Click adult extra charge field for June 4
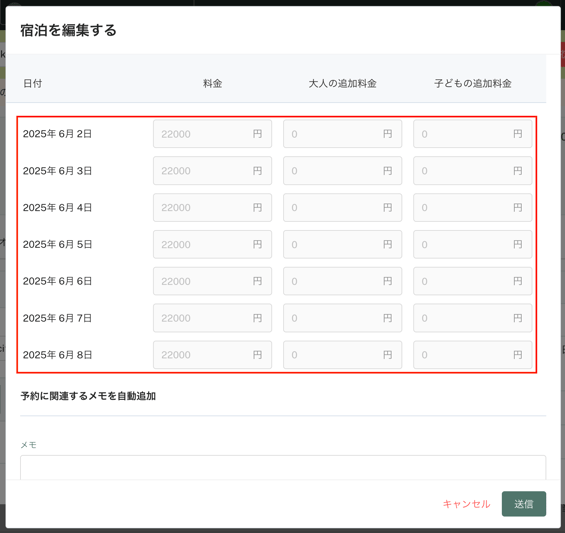 pyautogui.click(x=342, y=208)
